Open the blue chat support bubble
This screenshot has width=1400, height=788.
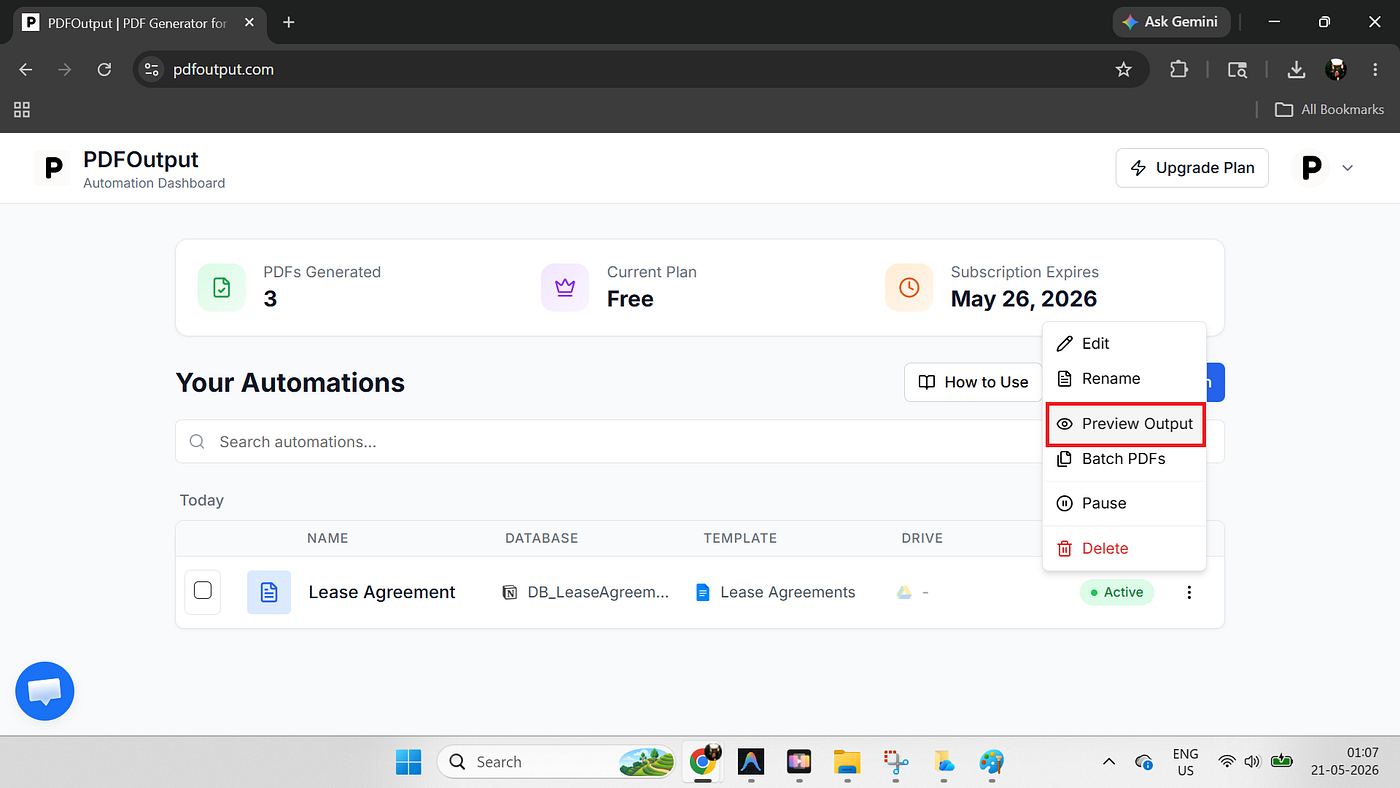coord(45,691)
